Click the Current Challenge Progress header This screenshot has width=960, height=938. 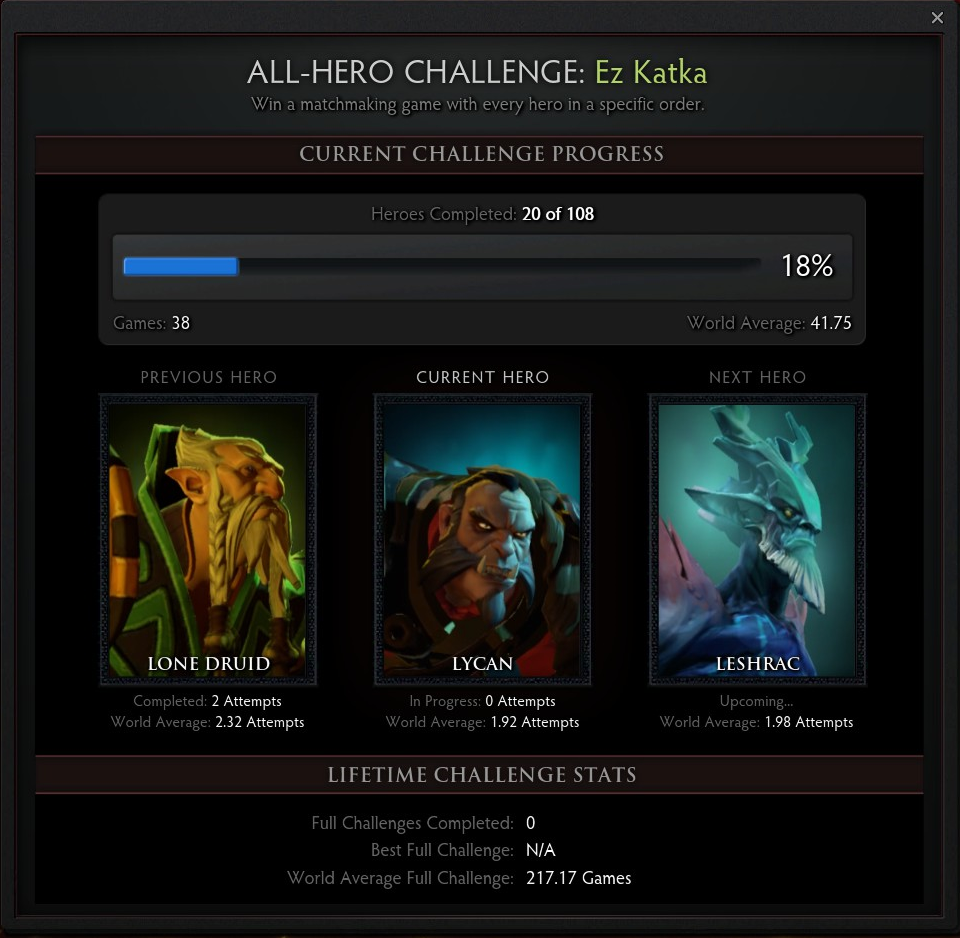click(x=480, y=154)
